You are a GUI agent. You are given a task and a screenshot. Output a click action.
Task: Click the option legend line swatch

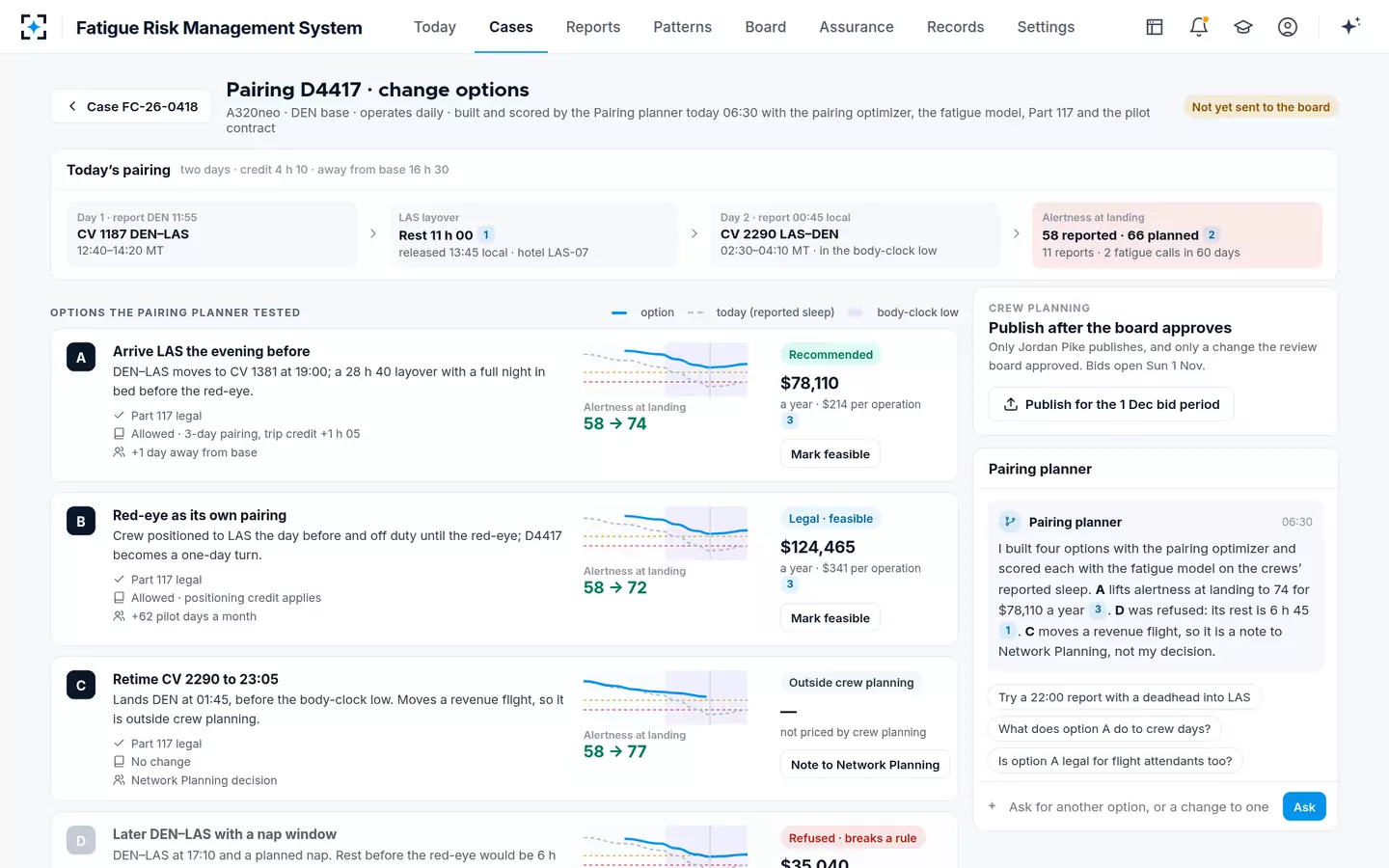tap(619, 312)
